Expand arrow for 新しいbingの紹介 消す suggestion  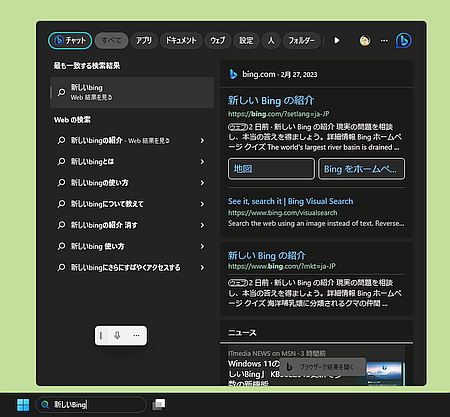pyautogui.click(x=202, y=225)
